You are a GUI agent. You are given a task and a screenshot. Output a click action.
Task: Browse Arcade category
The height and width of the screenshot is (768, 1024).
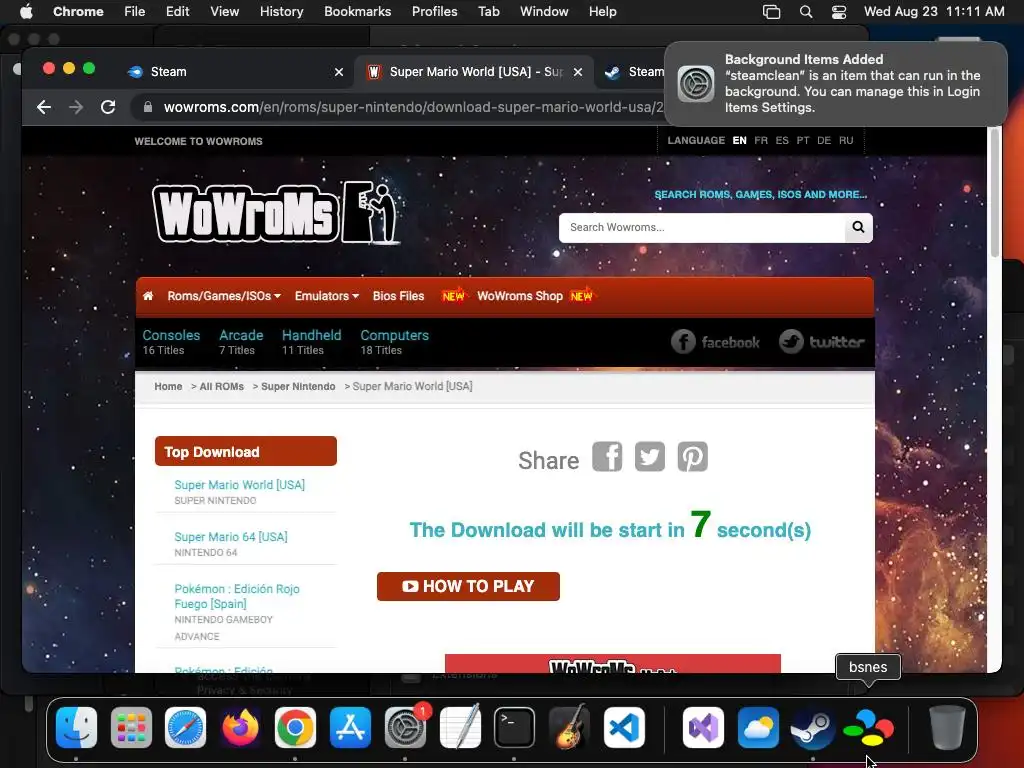point(241,335)
